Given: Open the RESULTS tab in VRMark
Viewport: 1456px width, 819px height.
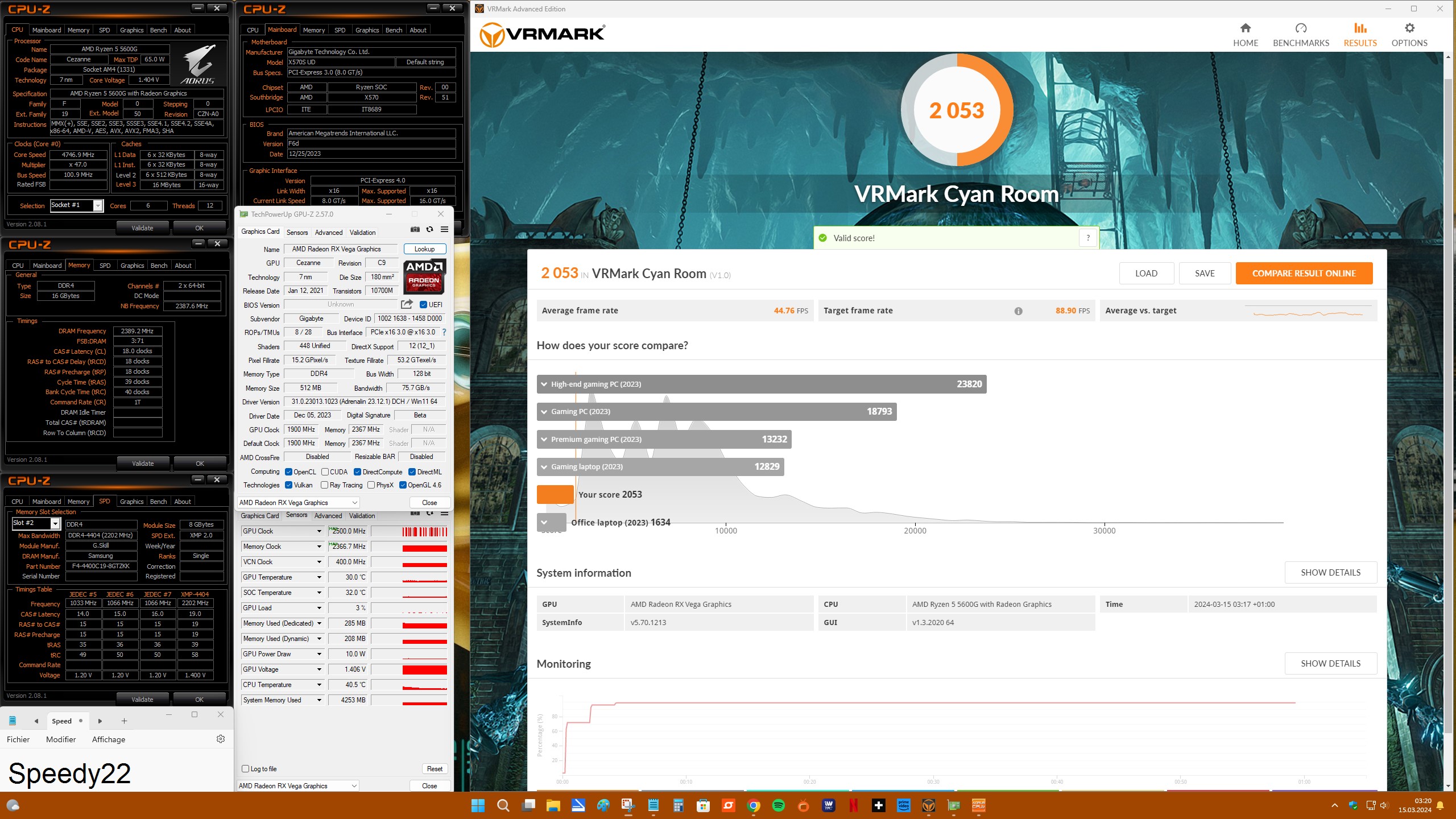Looking at the screenshot, I should 1360,35.
